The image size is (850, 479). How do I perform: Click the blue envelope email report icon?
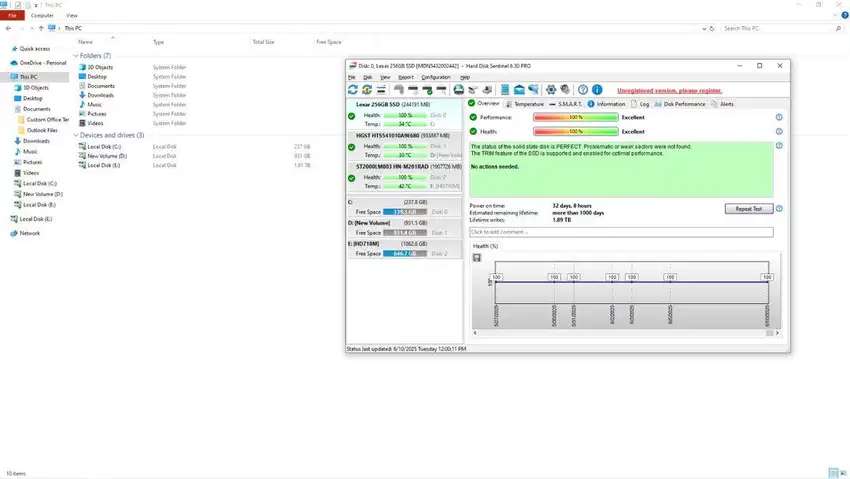tap(519, 90)
